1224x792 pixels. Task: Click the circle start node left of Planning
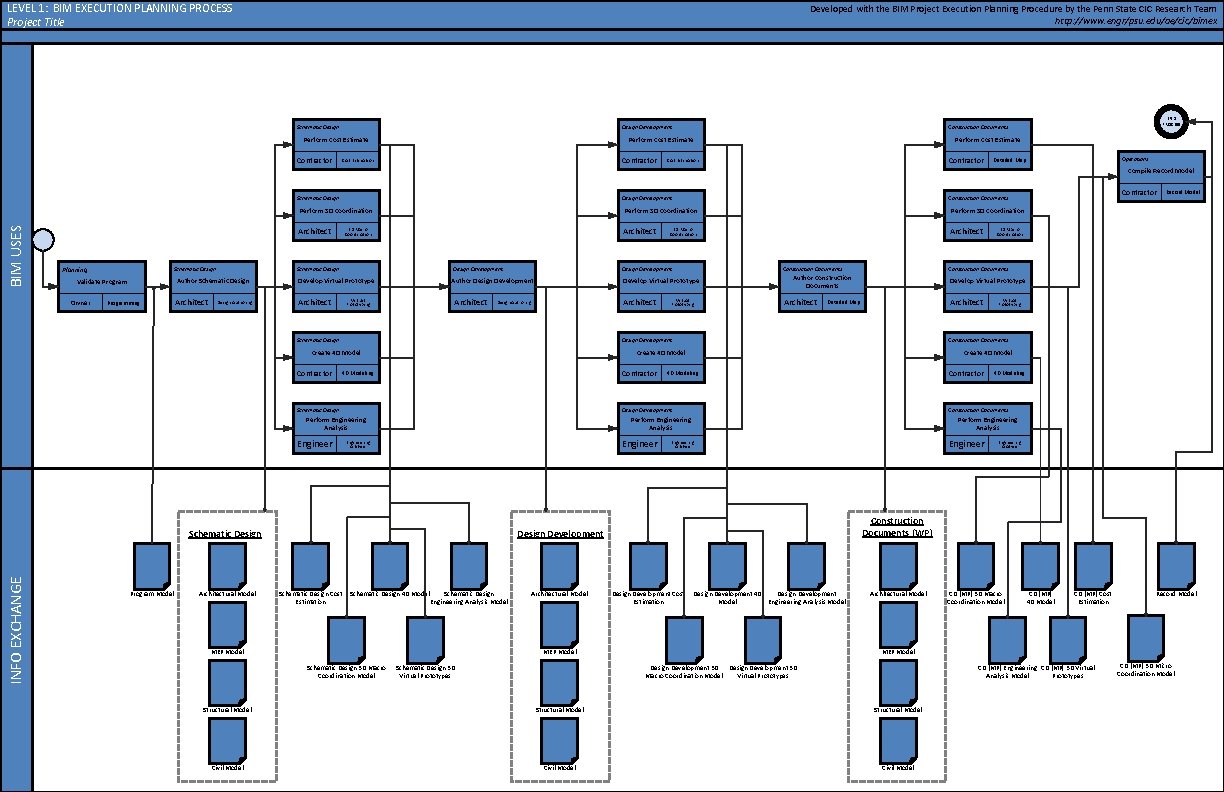pyautogui.click(x=42, y=239)
